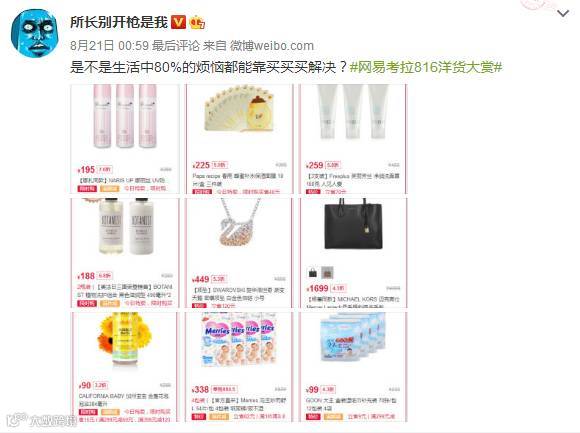
Task: Open the 微博weibo.com source link
Action: (x=272, y=46)
